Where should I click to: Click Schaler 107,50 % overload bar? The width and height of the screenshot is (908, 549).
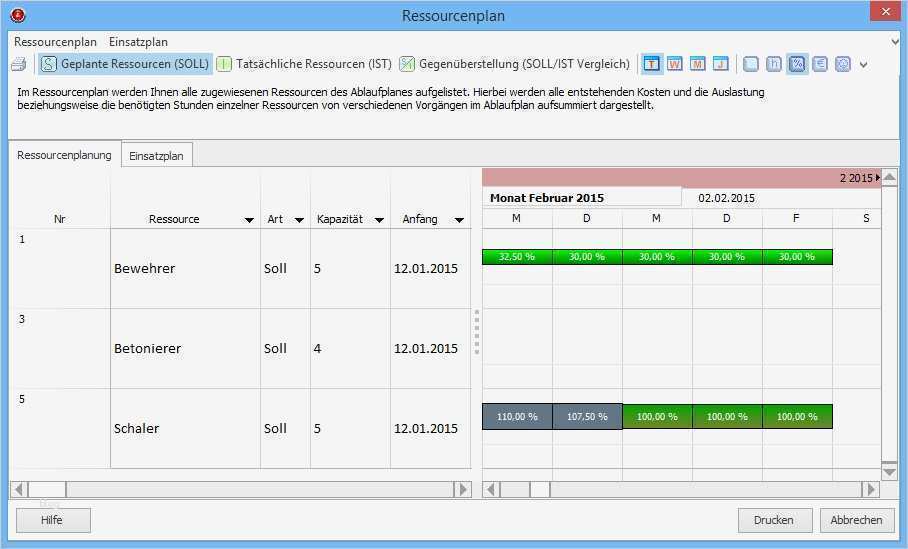pyautogui.click(x=587, y=416)
